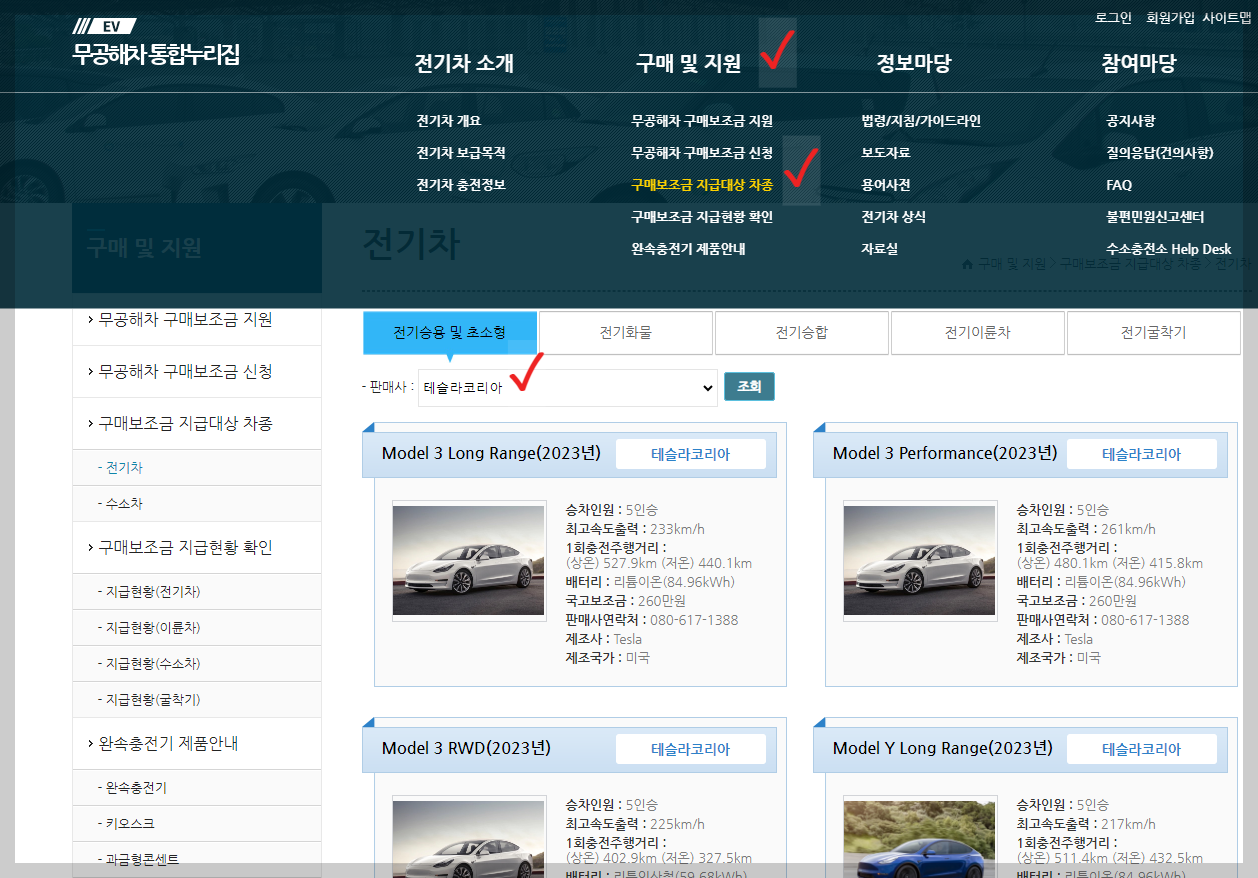Switch to the 전기화물 tab
The image size is (1258, 878).
(x=625, y=331)
